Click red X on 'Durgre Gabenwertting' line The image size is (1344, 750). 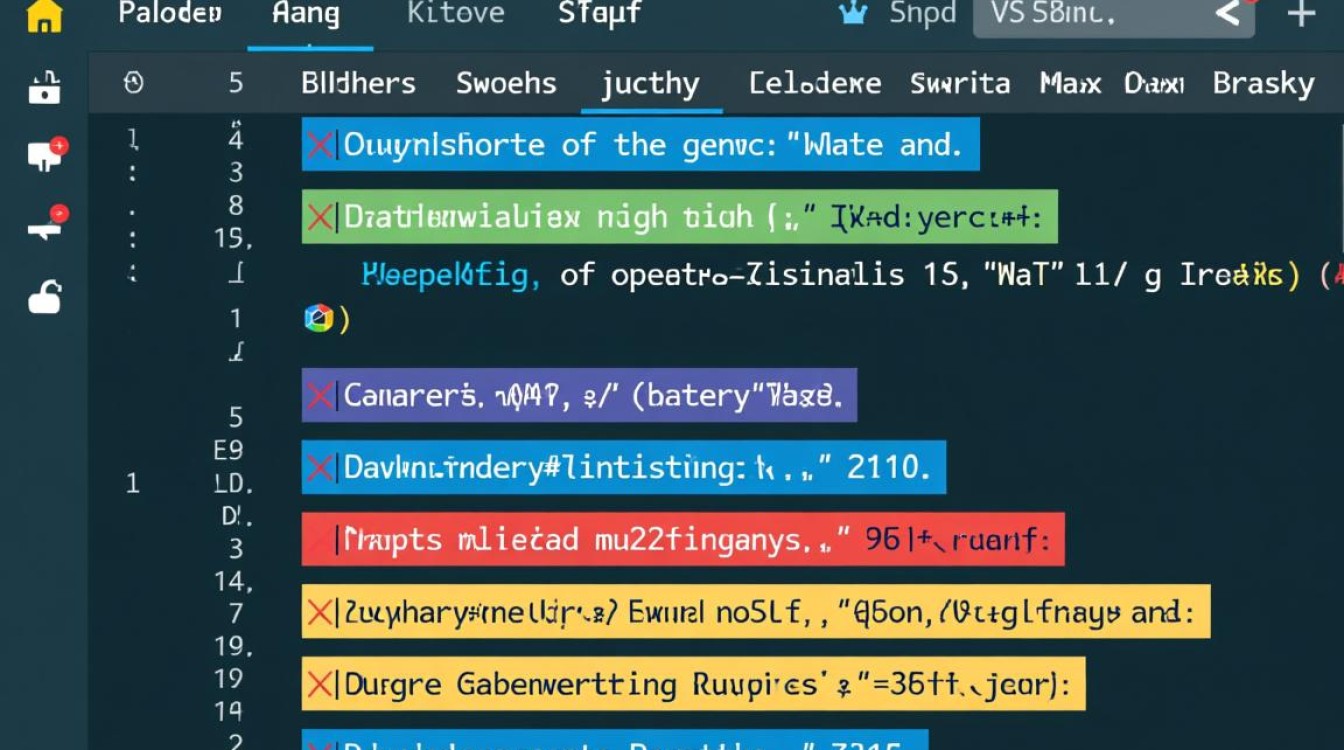320,685
